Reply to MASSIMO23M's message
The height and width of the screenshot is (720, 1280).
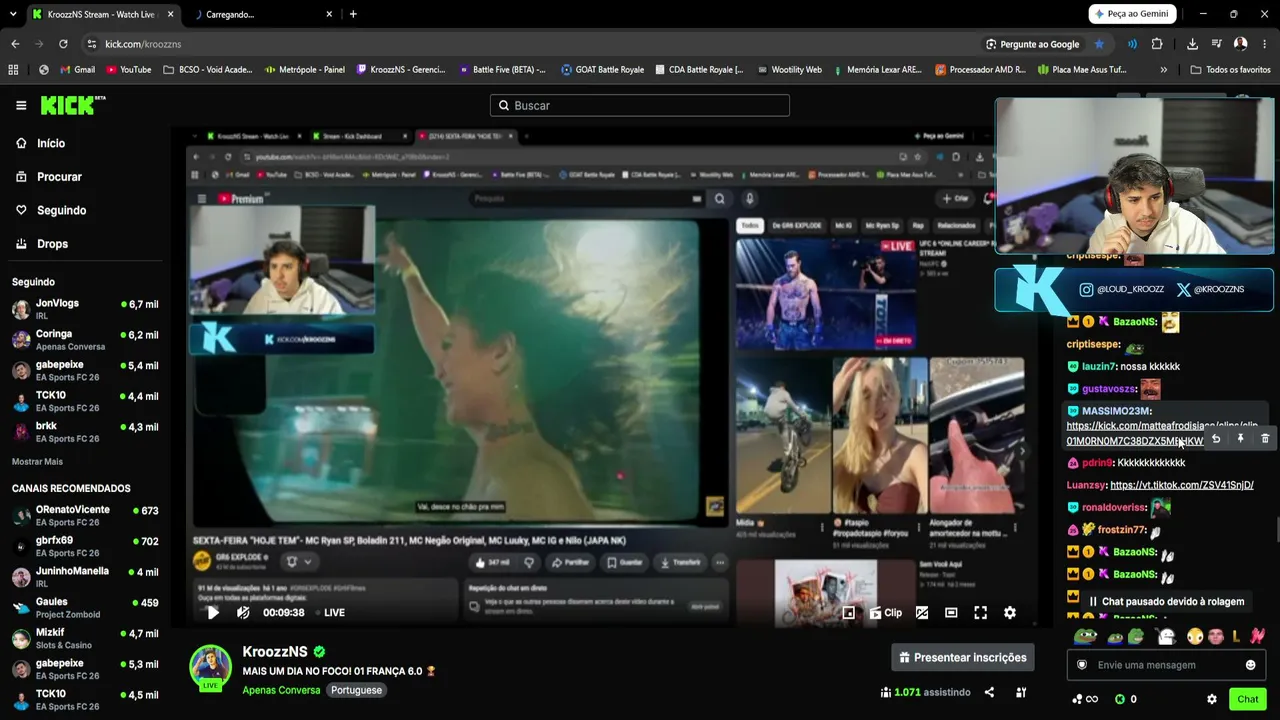click(x=1216, y=438)
